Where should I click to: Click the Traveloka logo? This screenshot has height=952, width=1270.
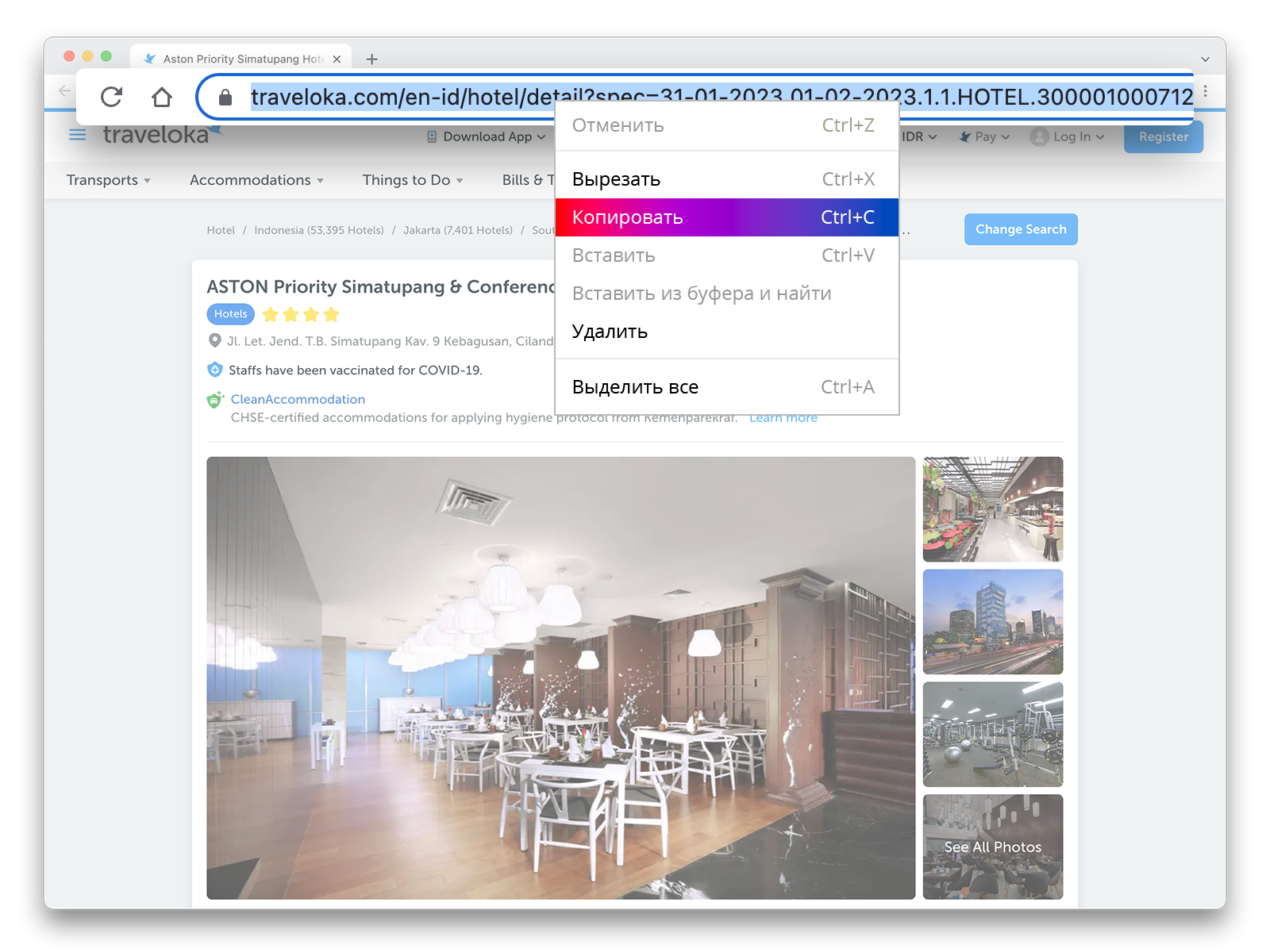[x=162, y=134]
